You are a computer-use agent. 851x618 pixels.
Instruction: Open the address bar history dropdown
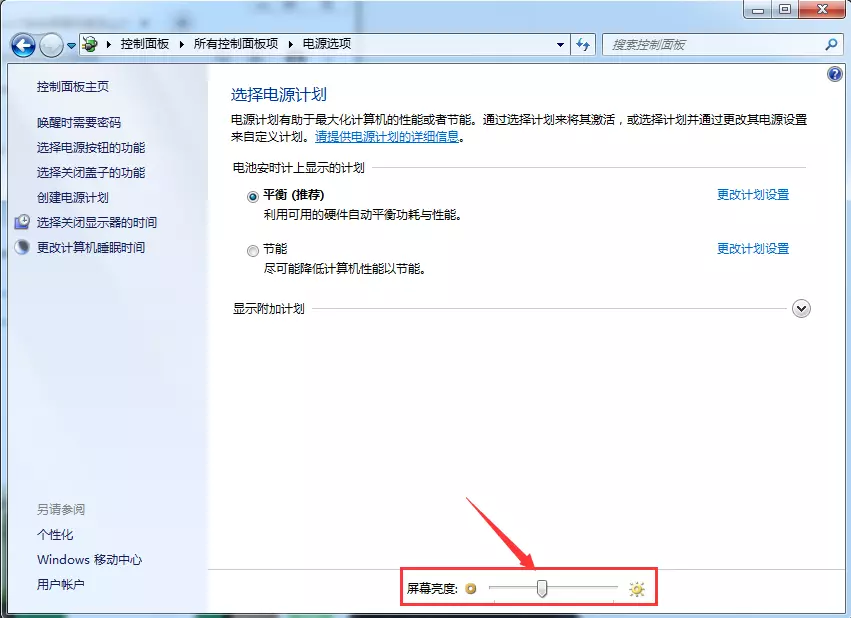click(560, 45)
